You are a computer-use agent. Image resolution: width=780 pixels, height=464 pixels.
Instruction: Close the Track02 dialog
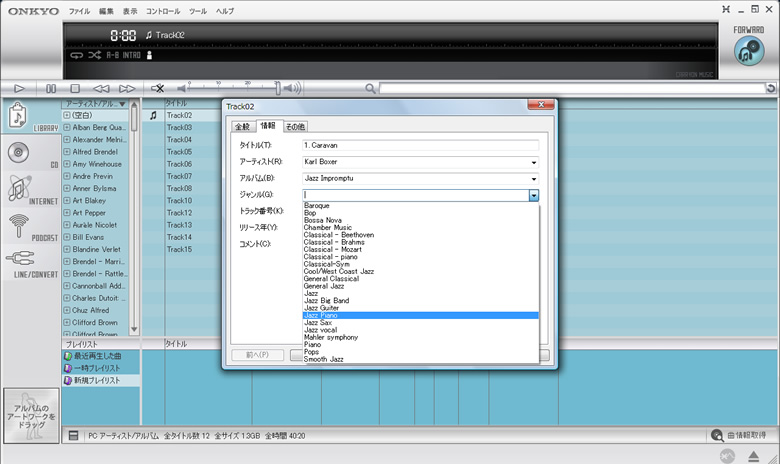(x=541, y=104)
